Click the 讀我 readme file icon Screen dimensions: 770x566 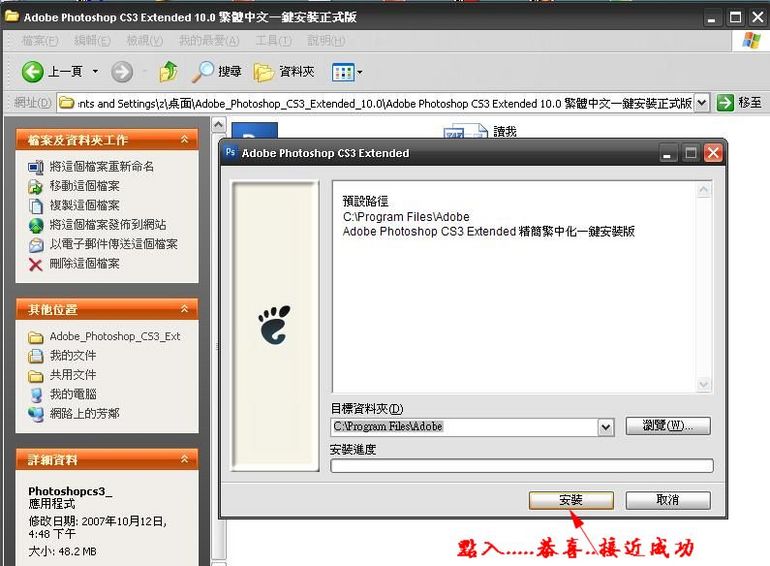coord(465,132)
